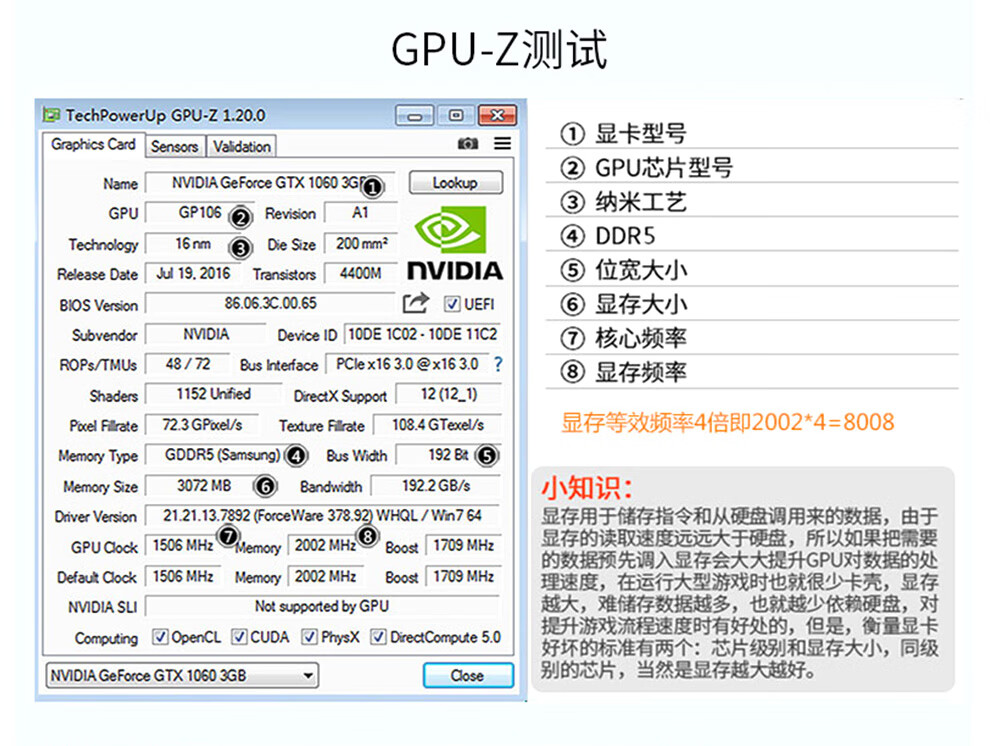The image size is (990, 746).
Task: Click the Bandwidth 192.2 GB/s field
Action: click(436, 486)
